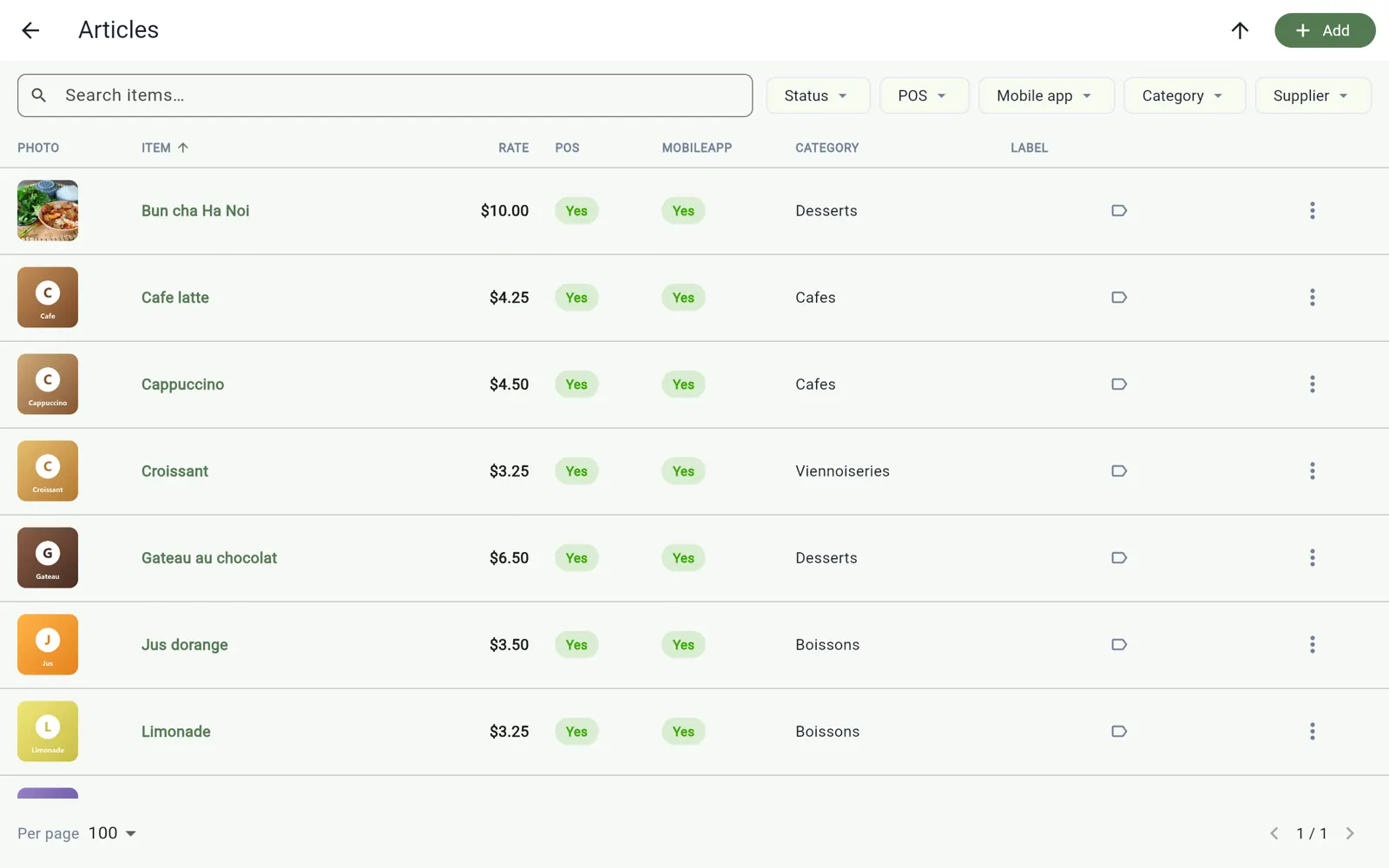The width and height of the screenshot is (1389, 868).
Task: Click the label icon for Cafe latte
Action: [x=1119, y=298]
